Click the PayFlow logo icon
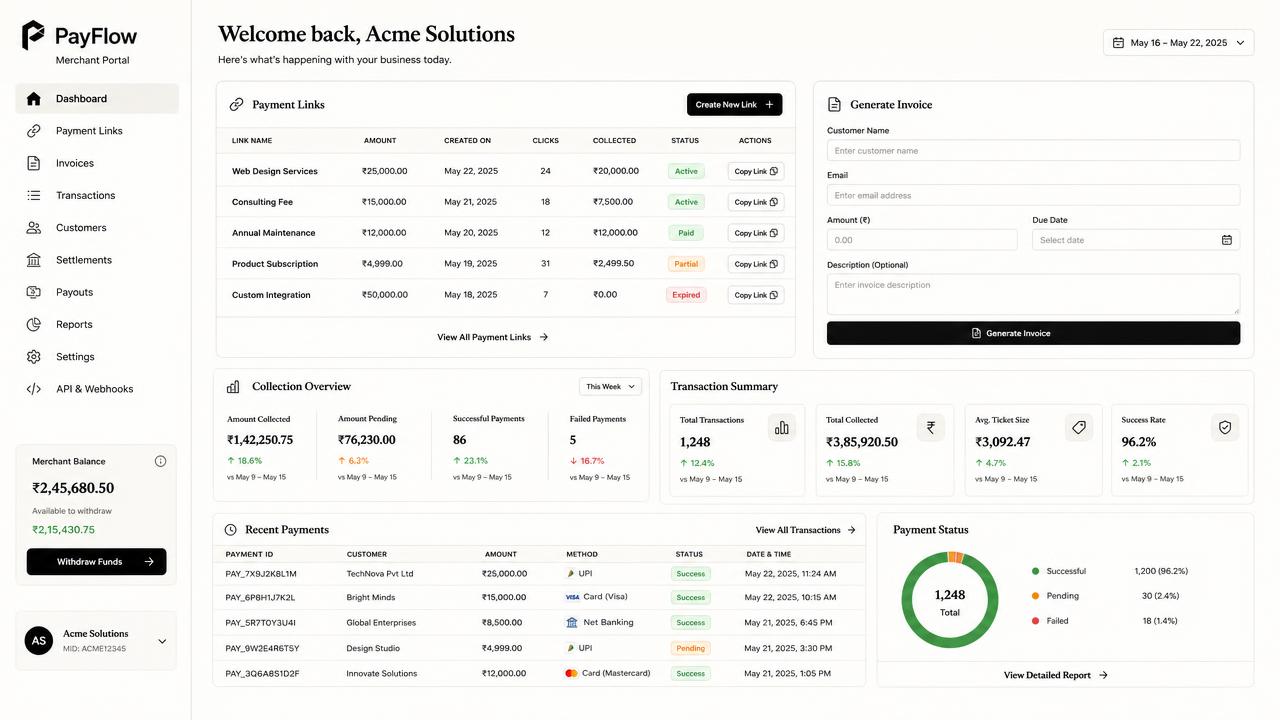The height and width of the screenshot is (720, 1280). coord(33,35)
